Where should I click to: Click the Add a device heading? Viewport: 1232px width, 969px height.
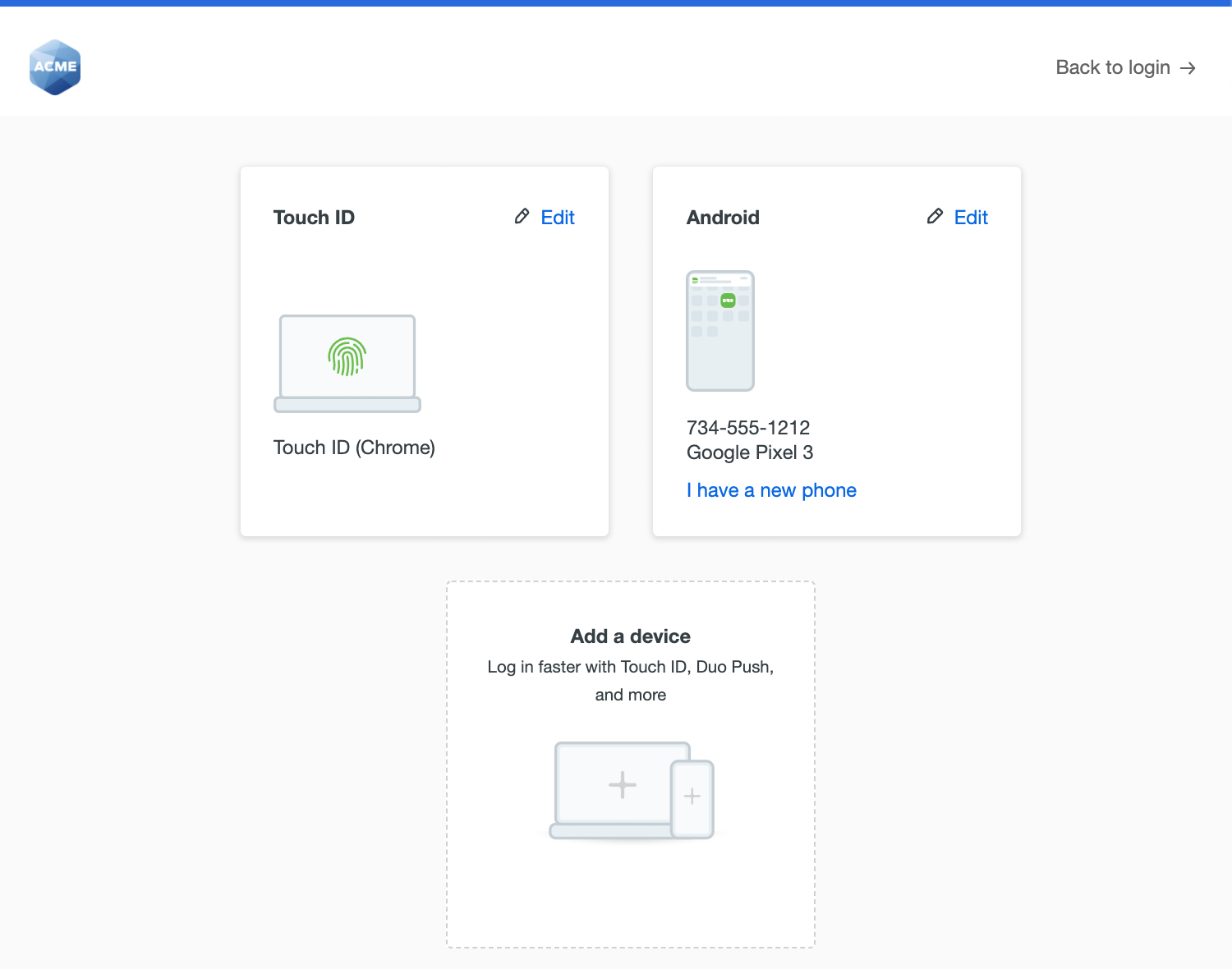pos(630,636)
